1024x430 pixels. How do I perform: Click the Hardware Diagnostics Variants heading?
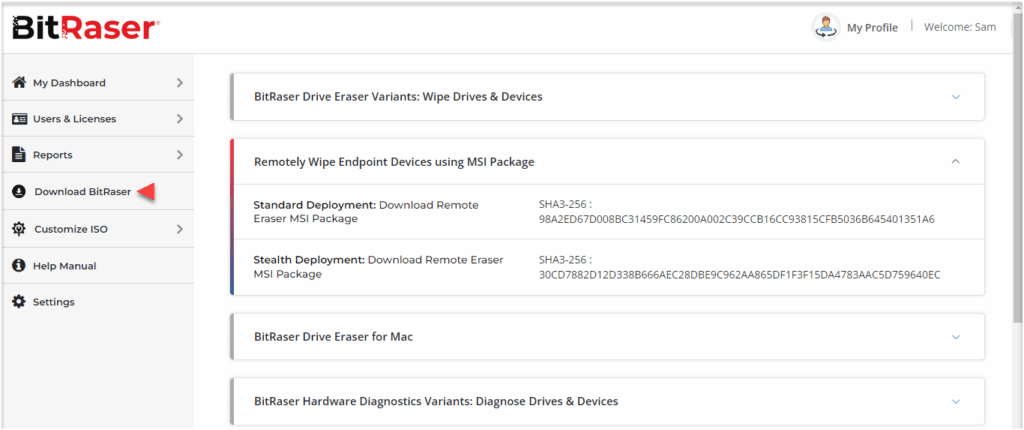coord(436,401)
